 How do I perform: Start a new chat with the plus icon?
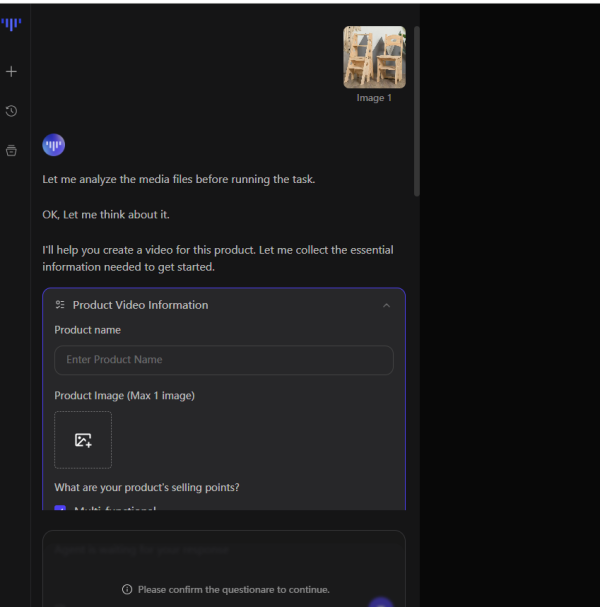click(11, 72)
